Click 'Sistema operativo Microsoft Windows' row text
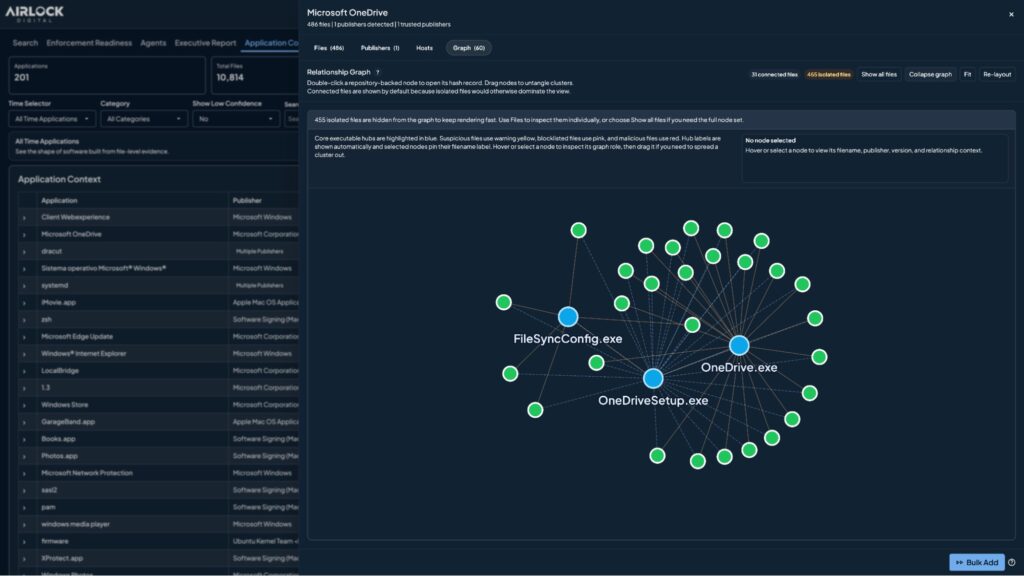This screenshot has width=1024, height=576. (x=103, y=268)
